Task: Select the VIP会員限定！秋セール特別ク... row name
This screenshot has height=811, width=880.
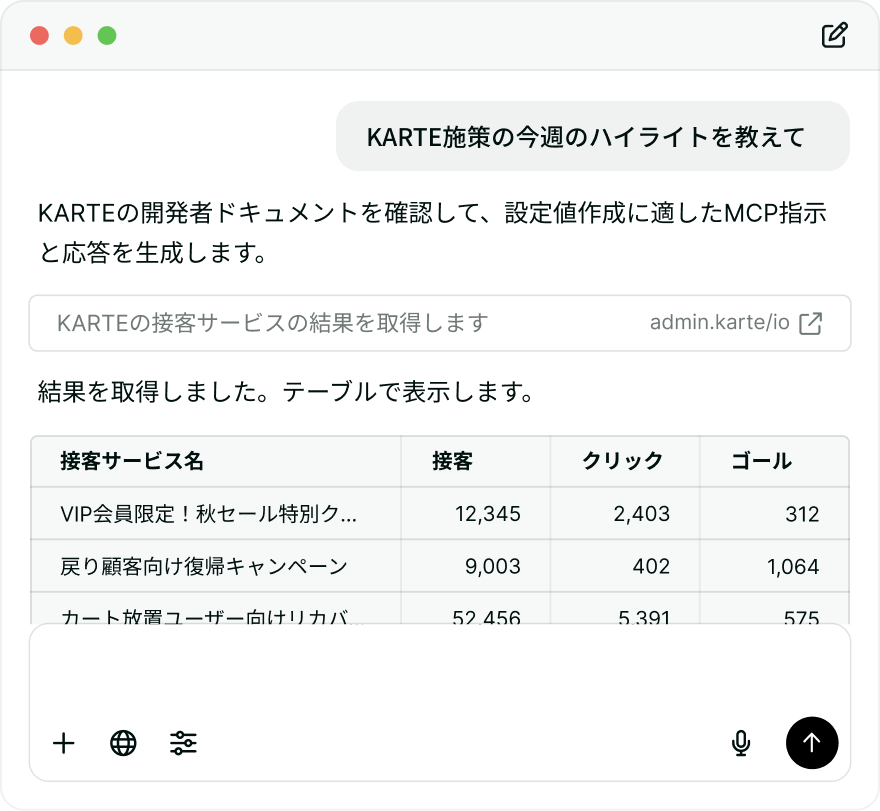Action: [208, 514]
